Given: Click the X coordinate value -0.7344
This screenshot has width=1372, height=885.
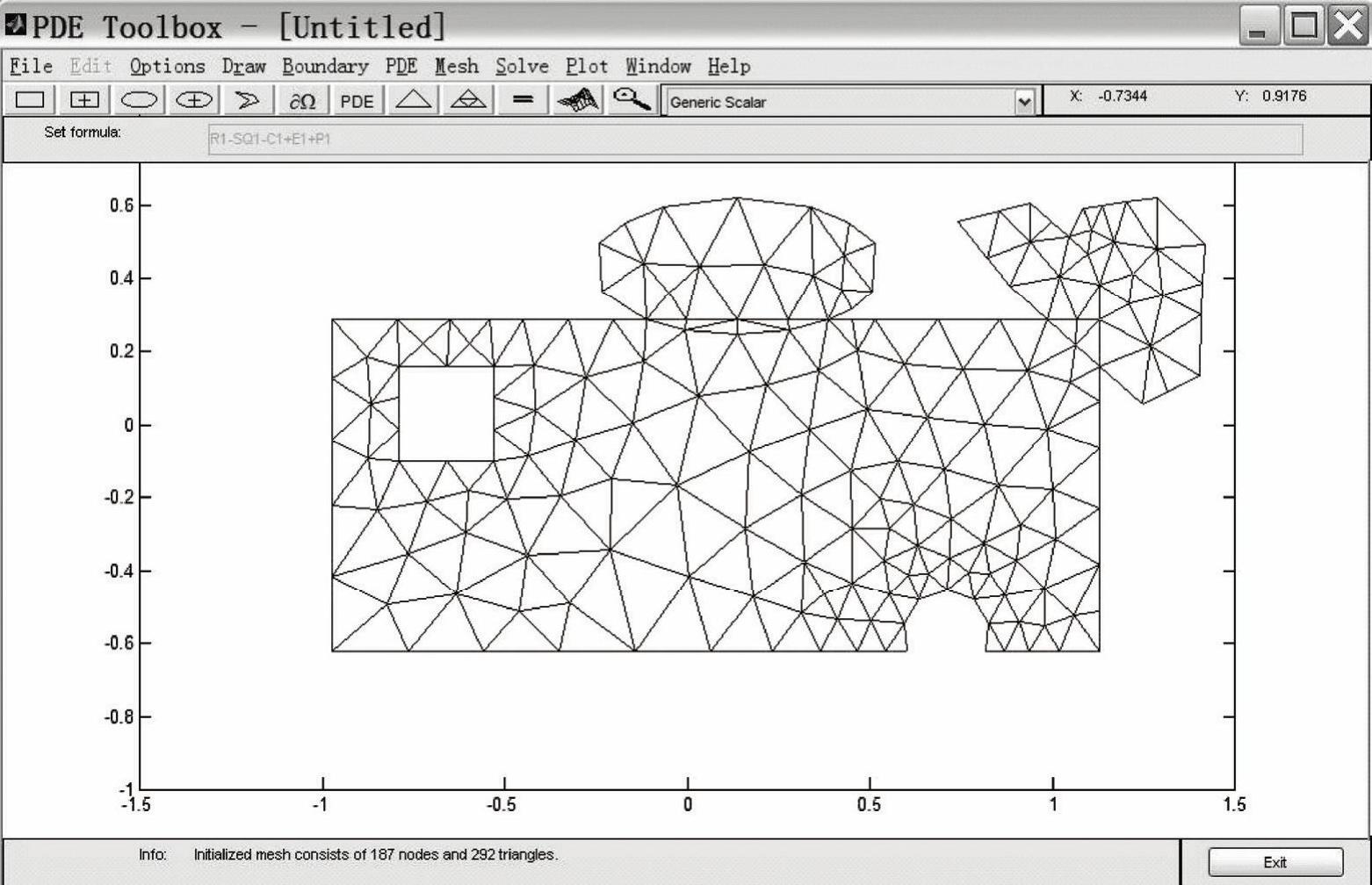Looking at the screenshot, I should (x=1122, y=96).
